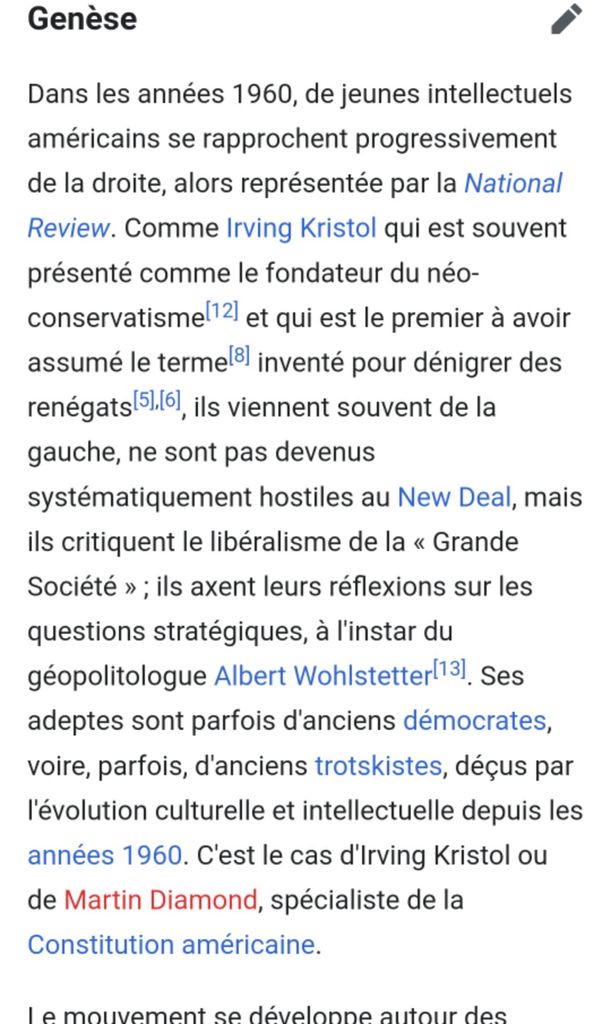Viewport: 611px width, 1024px height.
Task: Open the New Deal article link
Action: pyautogui.click(x=454, y=497)
